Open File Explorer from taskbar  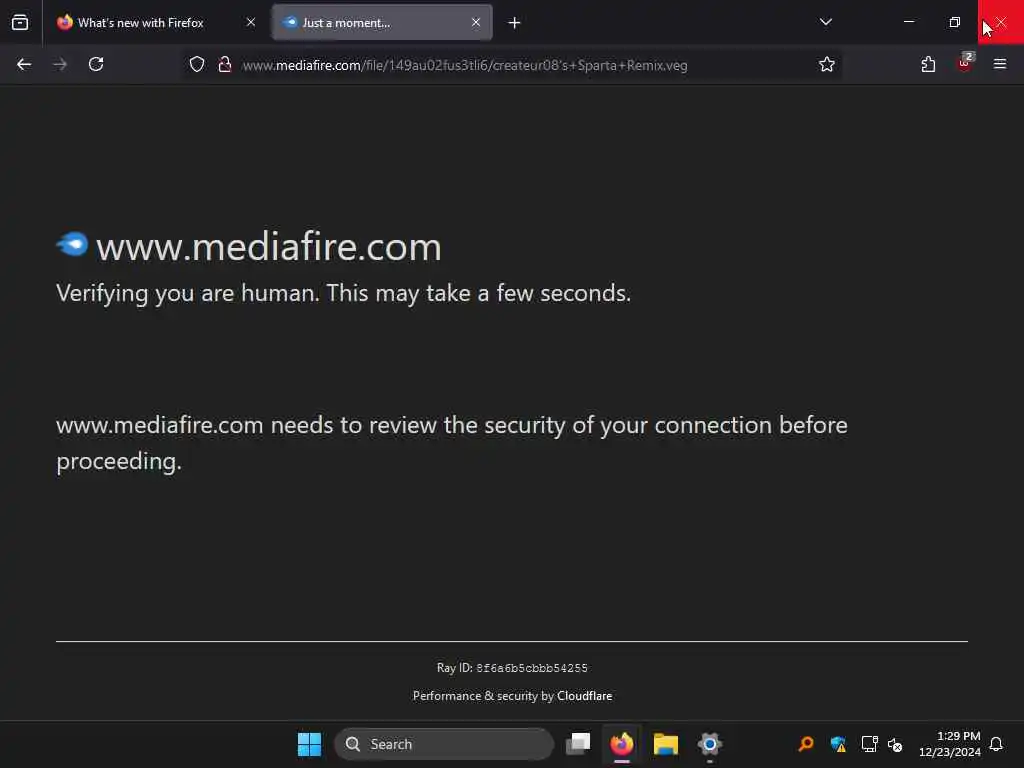click(x=665, y=744)
